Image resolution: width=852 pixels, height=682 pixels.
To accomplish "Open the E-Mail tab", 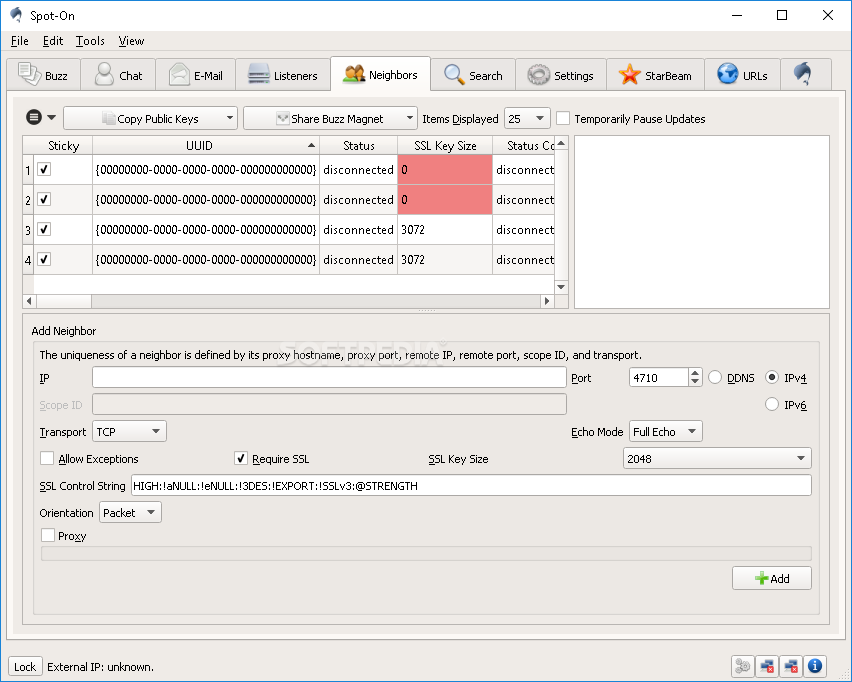I will [x=196, y=75].
